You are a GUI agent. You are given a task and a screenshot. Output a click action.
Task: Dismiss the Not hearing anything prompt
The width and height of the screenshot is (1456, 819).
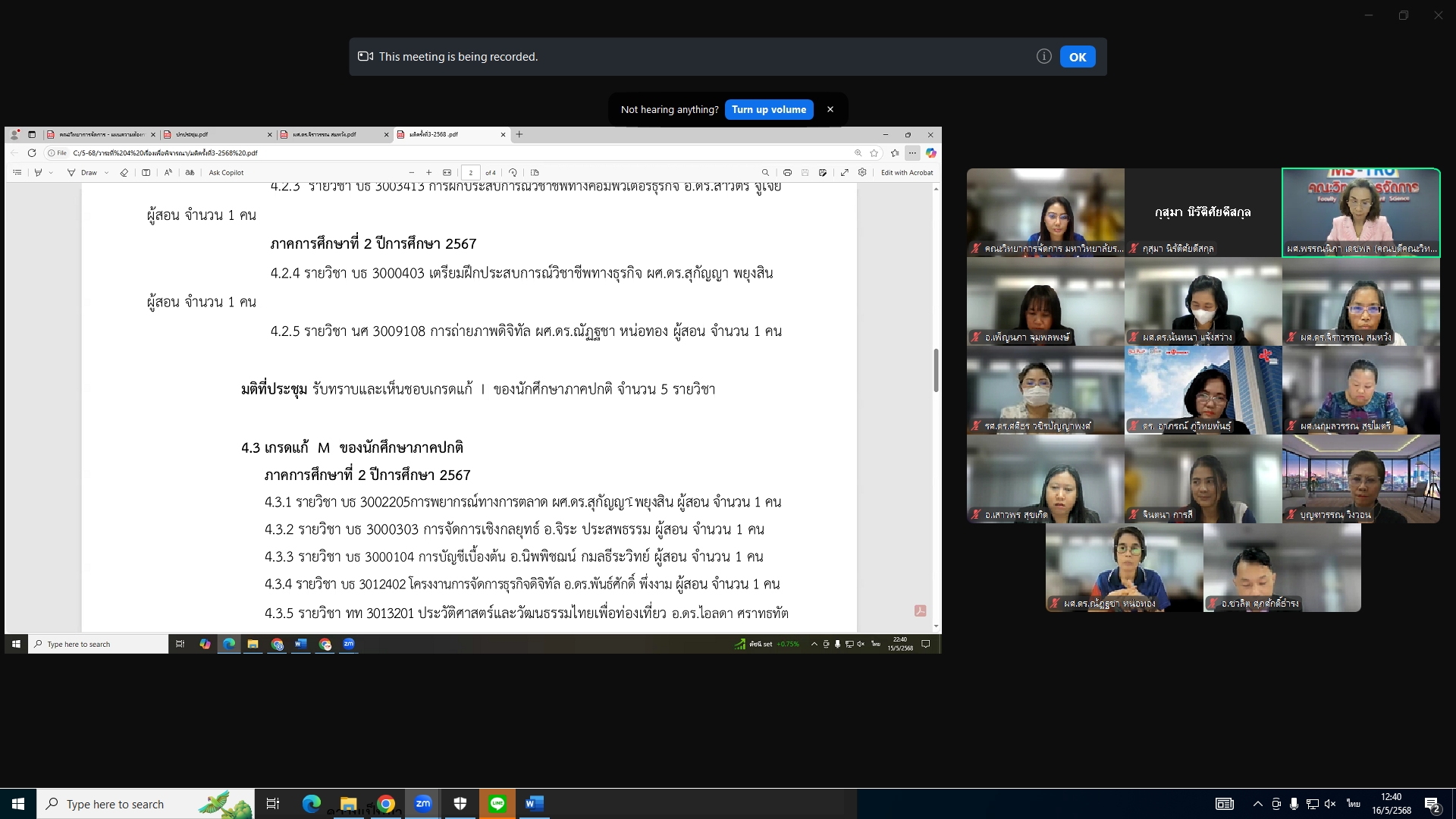(830, 110)
